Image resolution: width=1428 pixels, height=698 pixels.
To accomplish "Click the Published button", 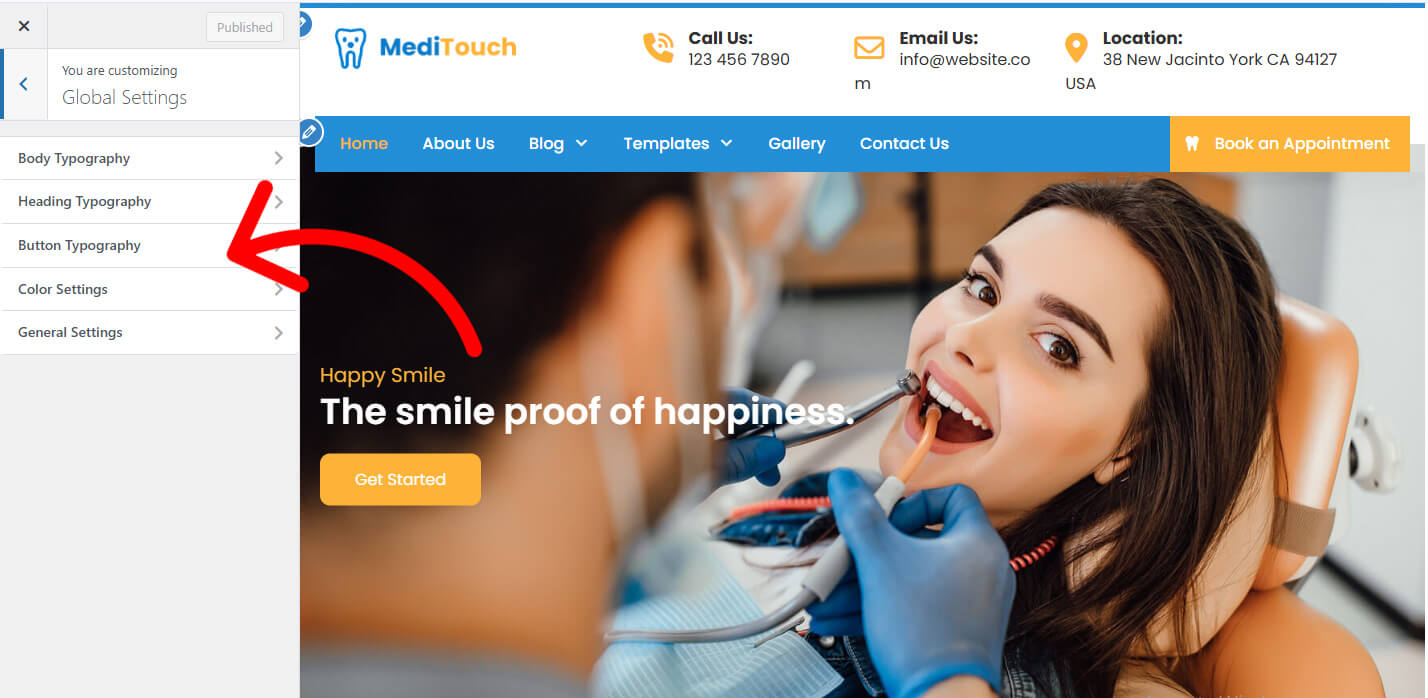I will coord(245,27).
